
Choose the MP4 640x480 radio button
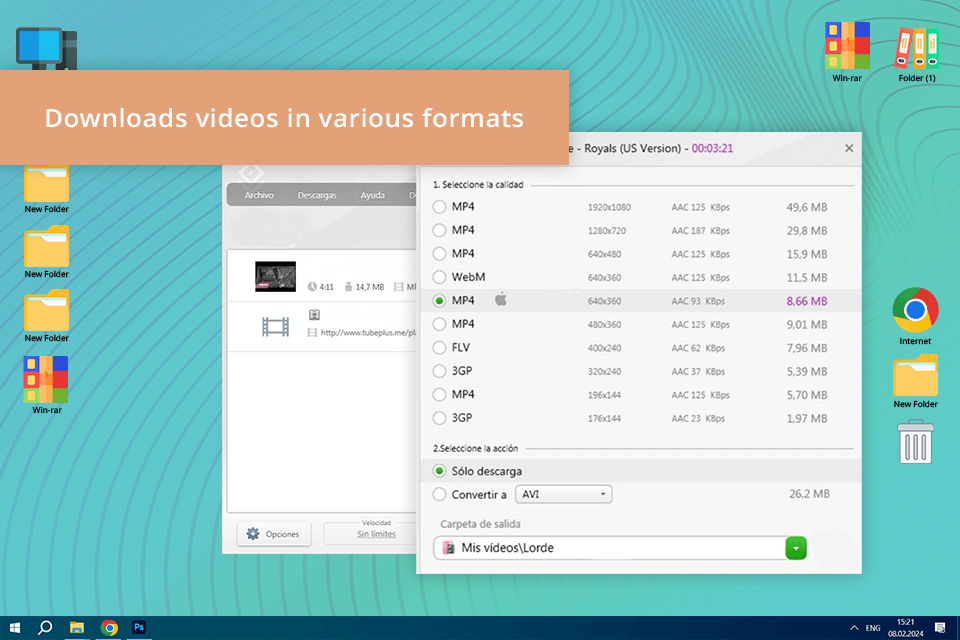click(x=439, y=254)
